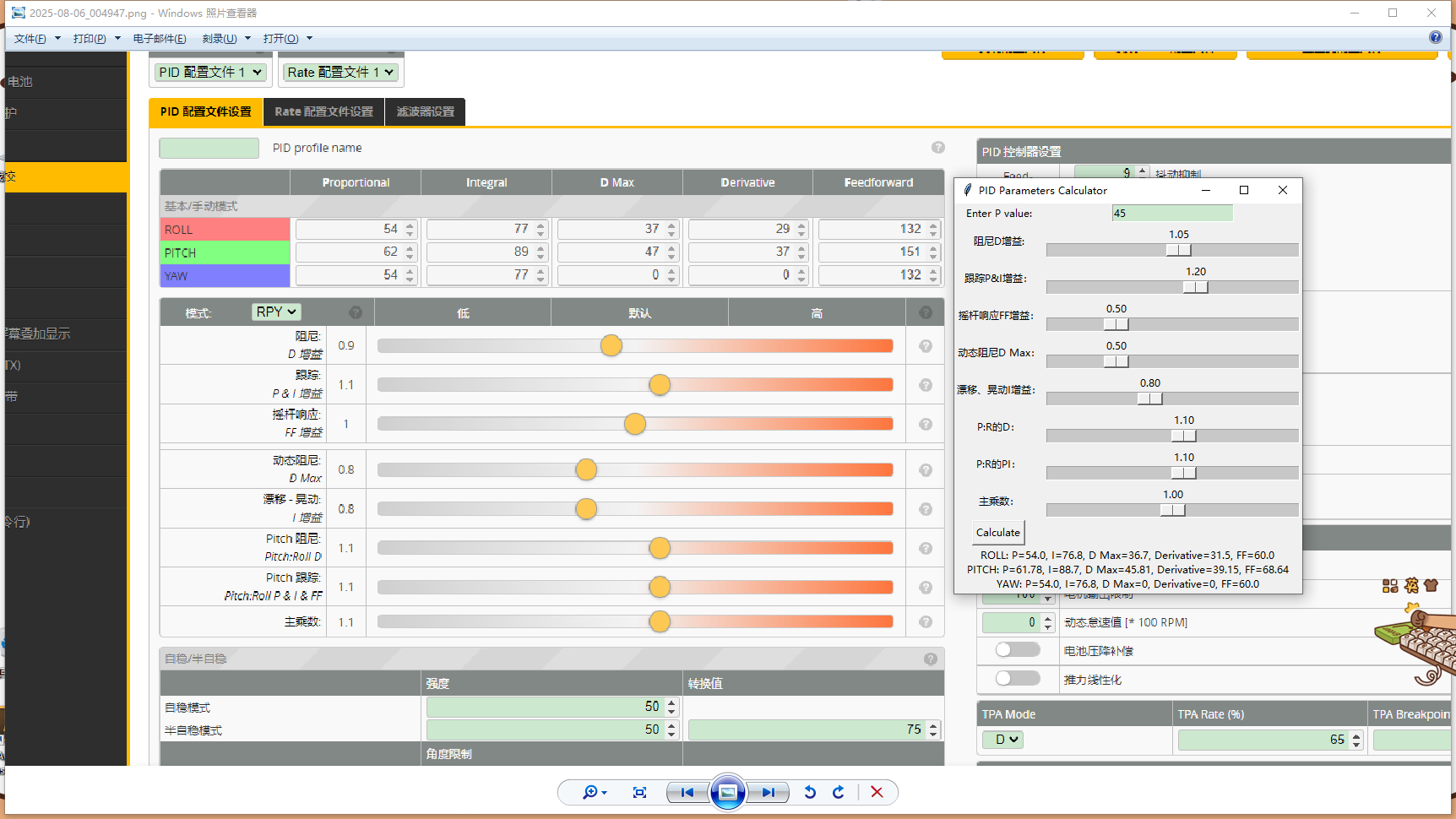
Task: Delete the photo with the red X
Action: 877,792
